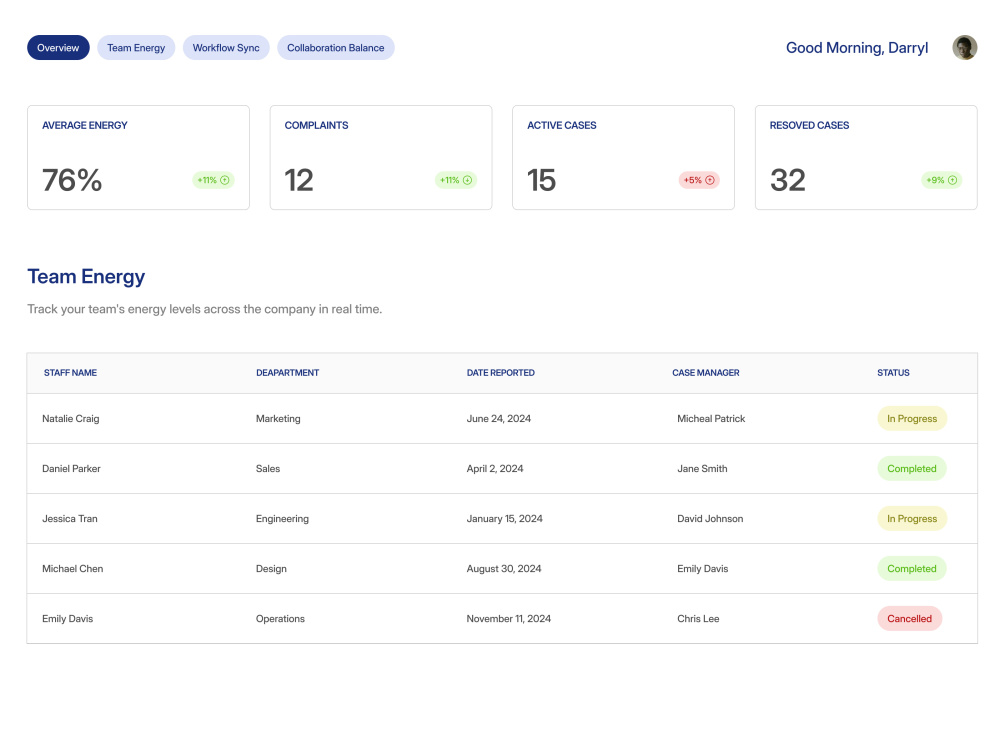Switch to the Team Energy tab

point(136,48)
